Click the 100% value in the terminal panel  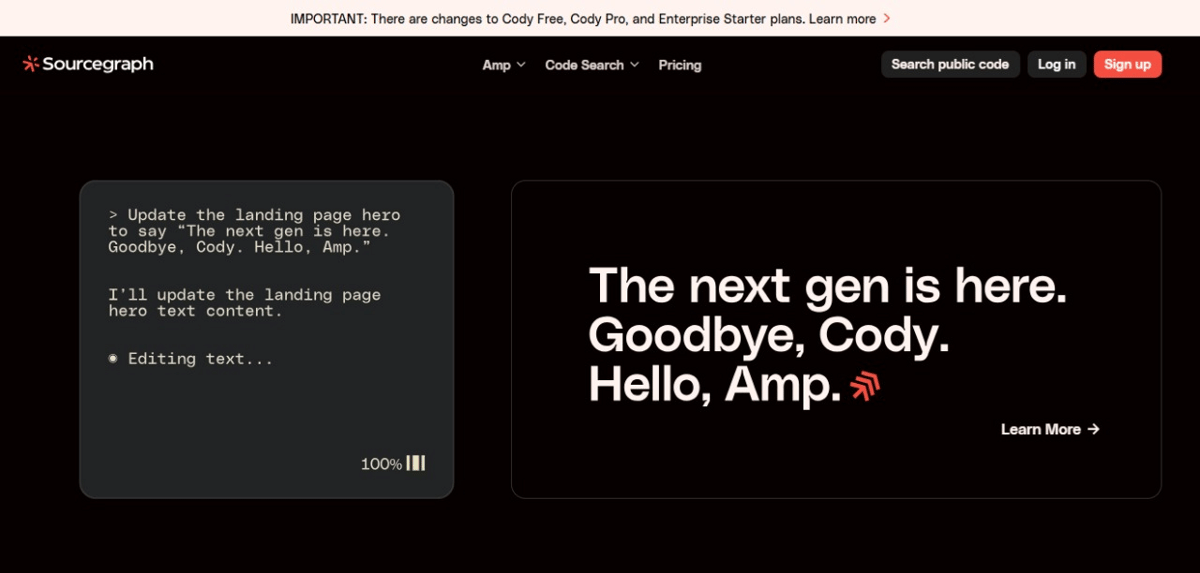tap(381, 464)
